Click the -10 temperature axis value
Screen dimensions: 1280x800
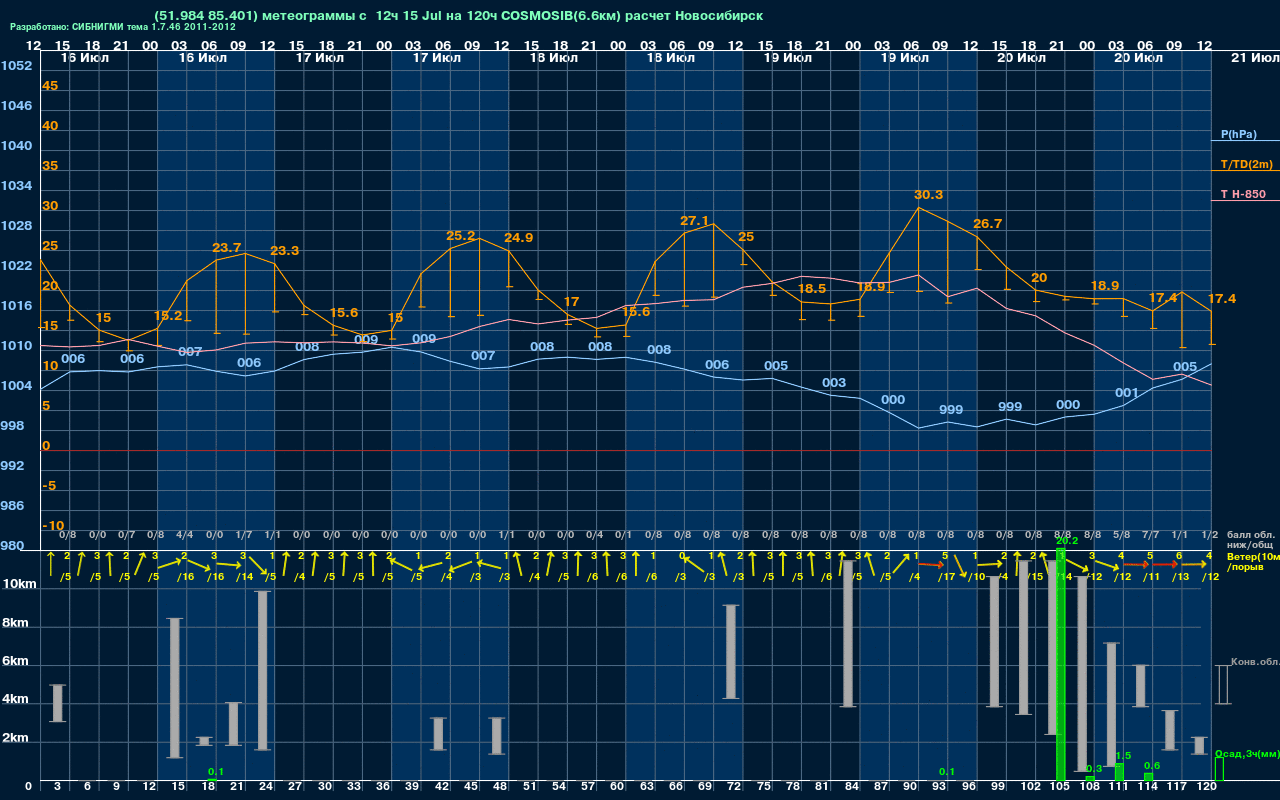(x=53, y=526)
